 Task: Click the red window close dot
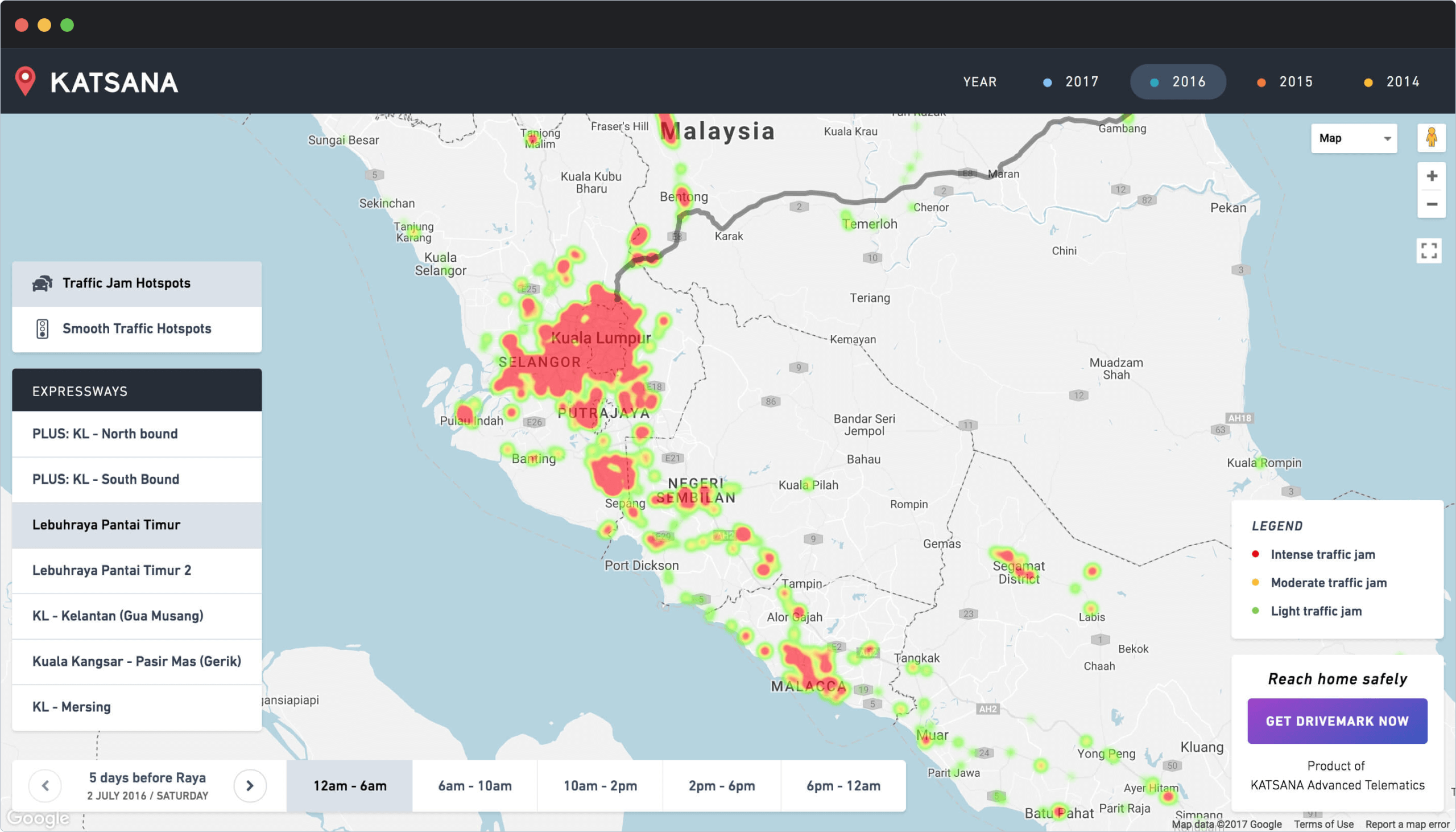(x=22, y=25)
